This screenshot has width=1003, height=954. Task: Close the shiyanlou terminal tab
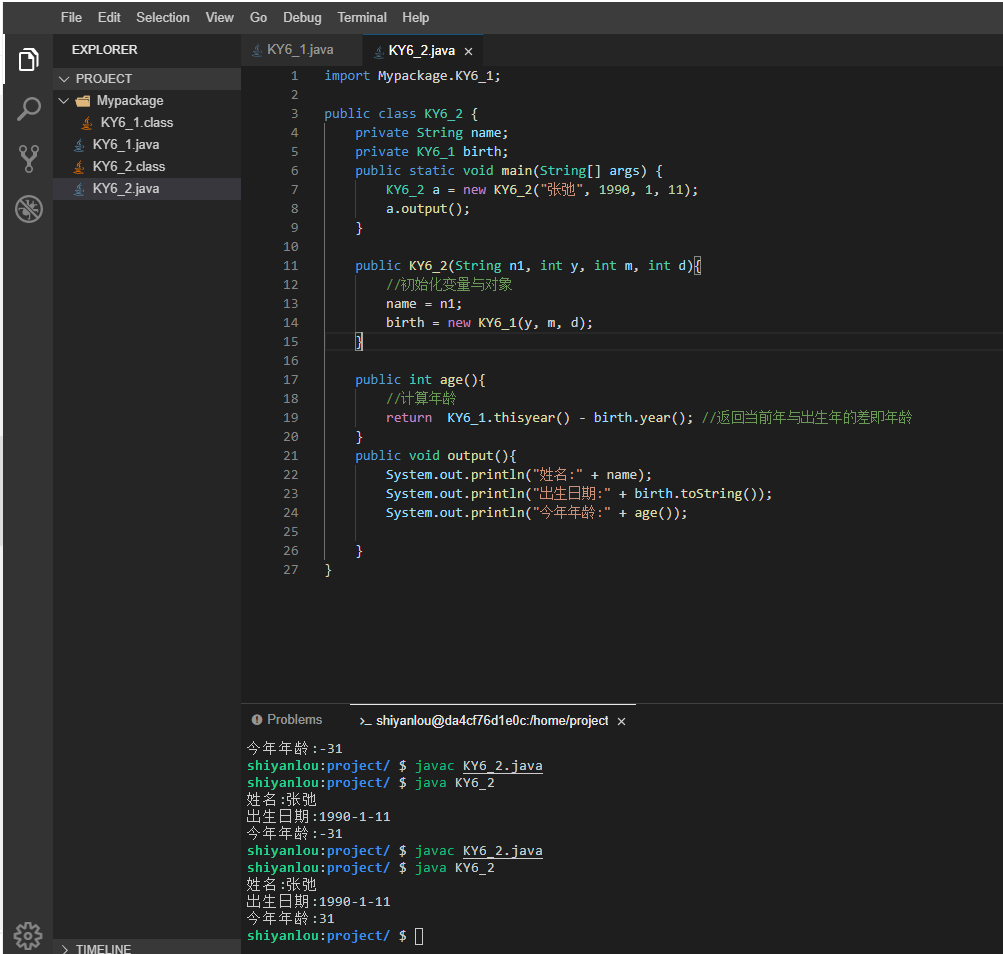[x=621, y=721]
